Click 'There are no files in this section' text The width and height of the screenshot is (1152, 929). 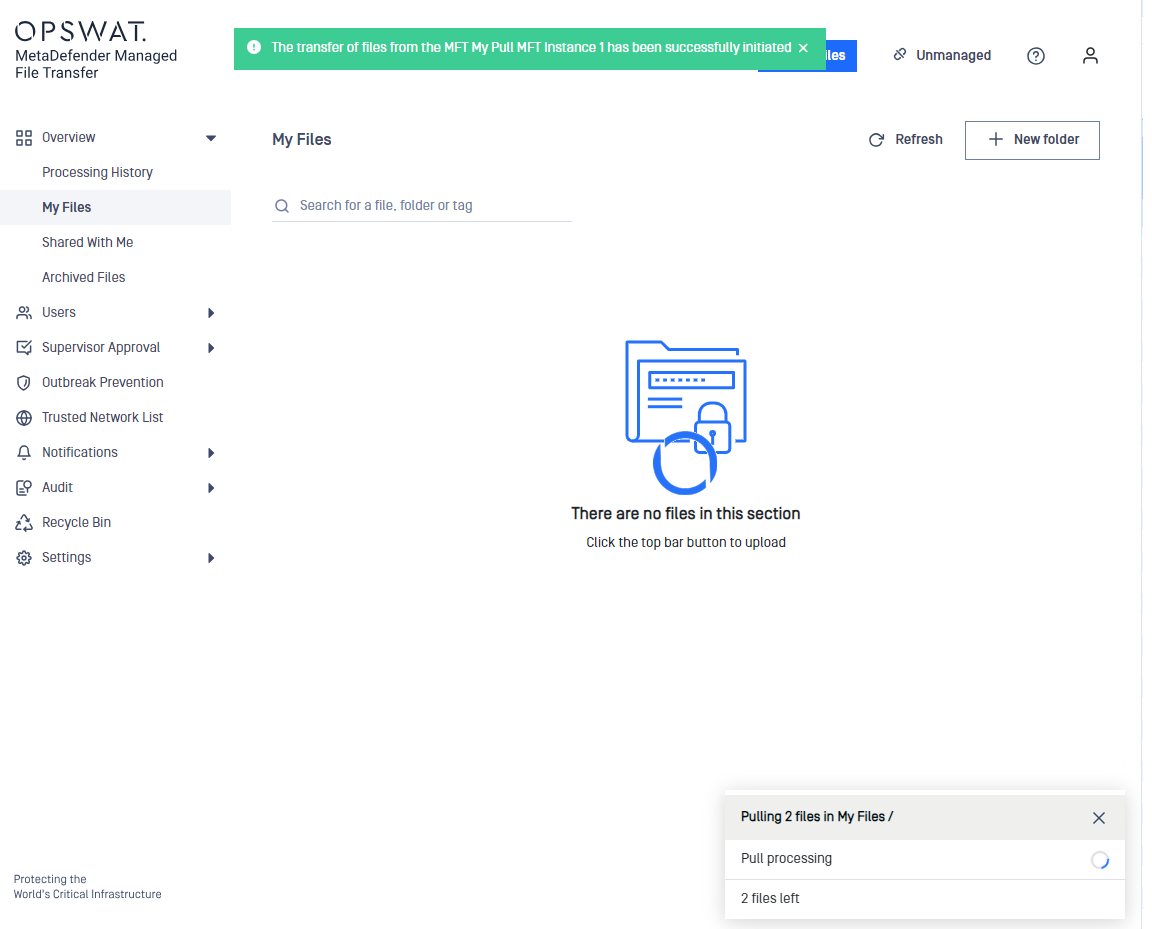685,514
